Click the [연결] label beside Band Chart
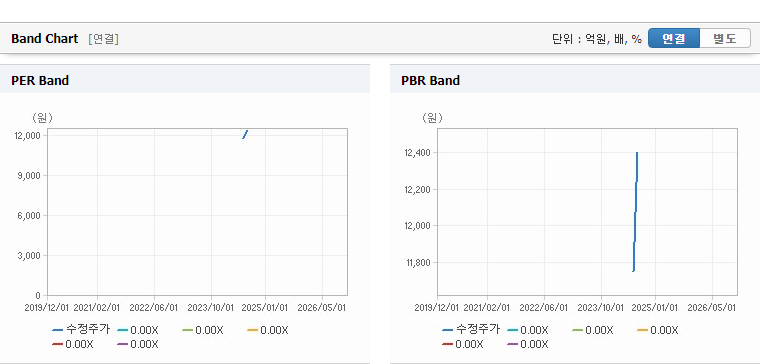Screen dimensions: 760x364 click(x=103, y=39)
